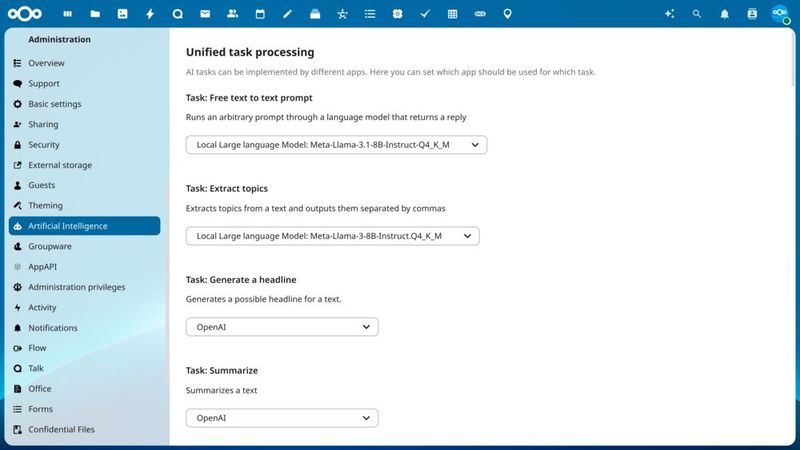Open the rounded badge app icon in top bar
The width and height of the screenshot is (800, 450).
[397, 14]
